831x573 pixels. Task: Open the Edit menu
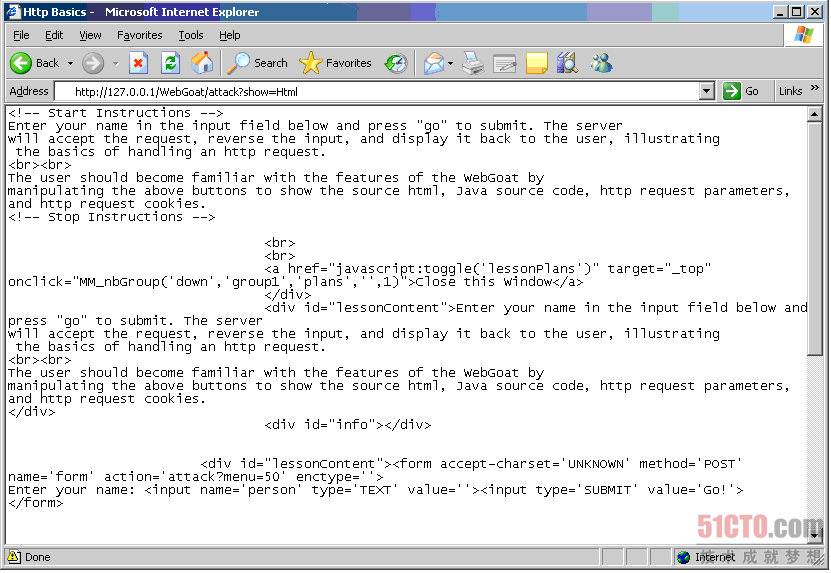tap(54, 35)
